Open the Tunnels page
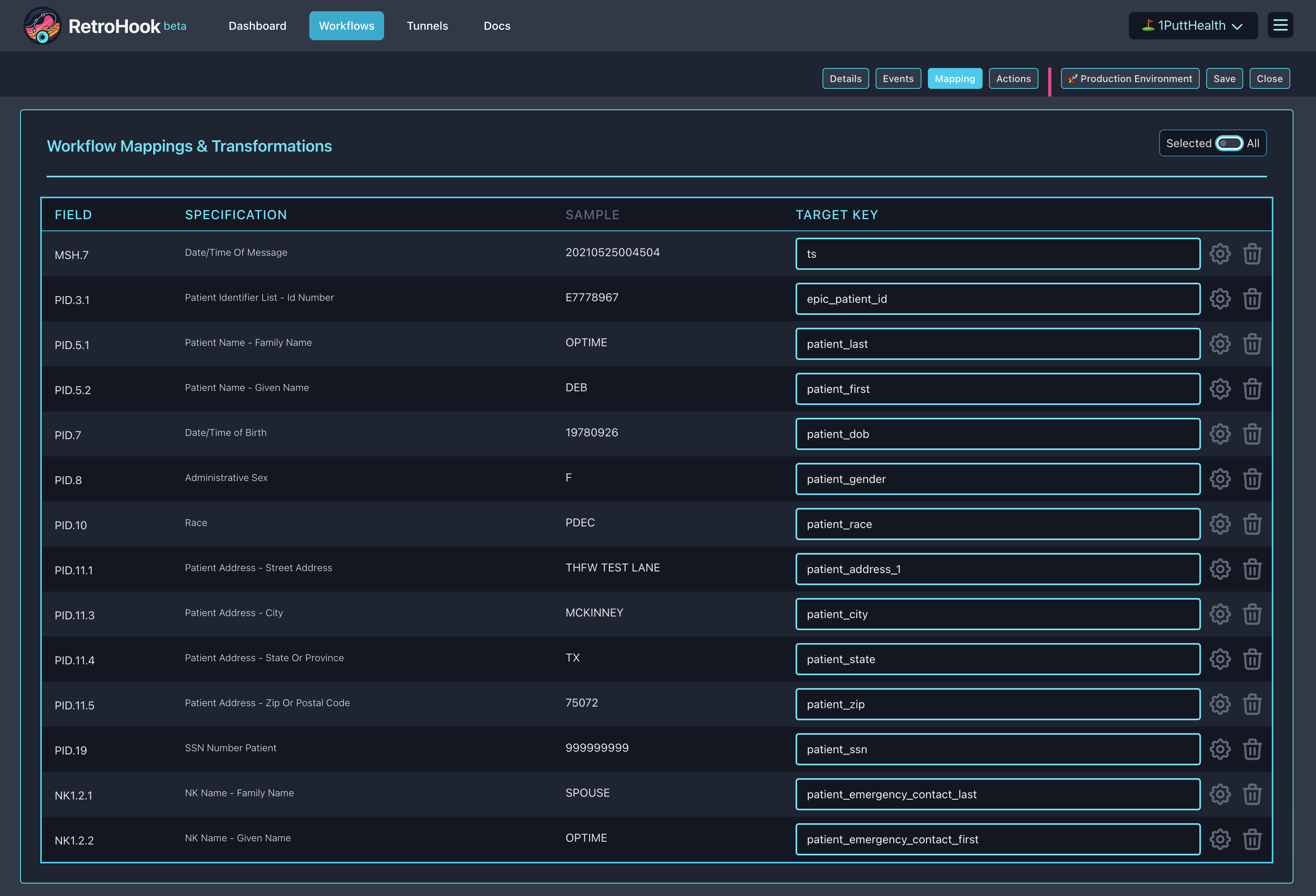The width and height of the screenshot is (1316, 896). pyautogui.click(x=427, y=25)
